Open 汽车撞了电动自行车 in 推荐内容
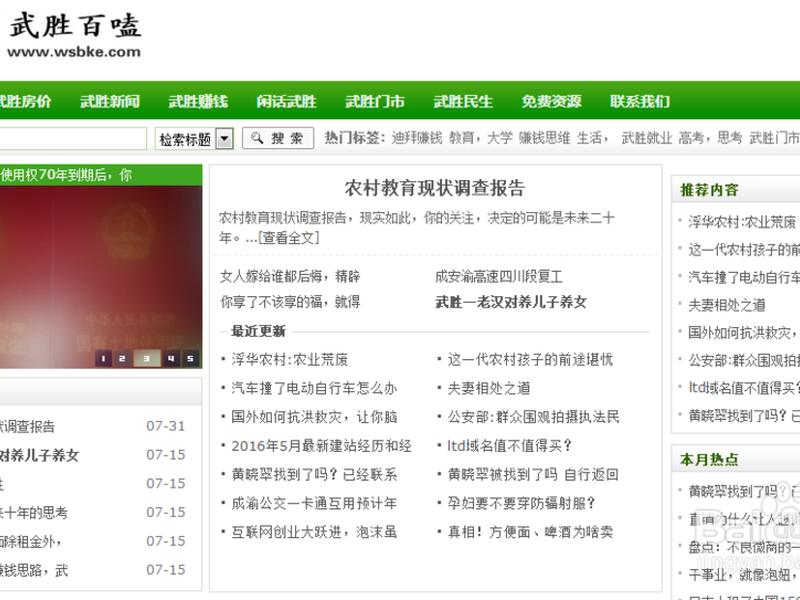 coord(744,277)
